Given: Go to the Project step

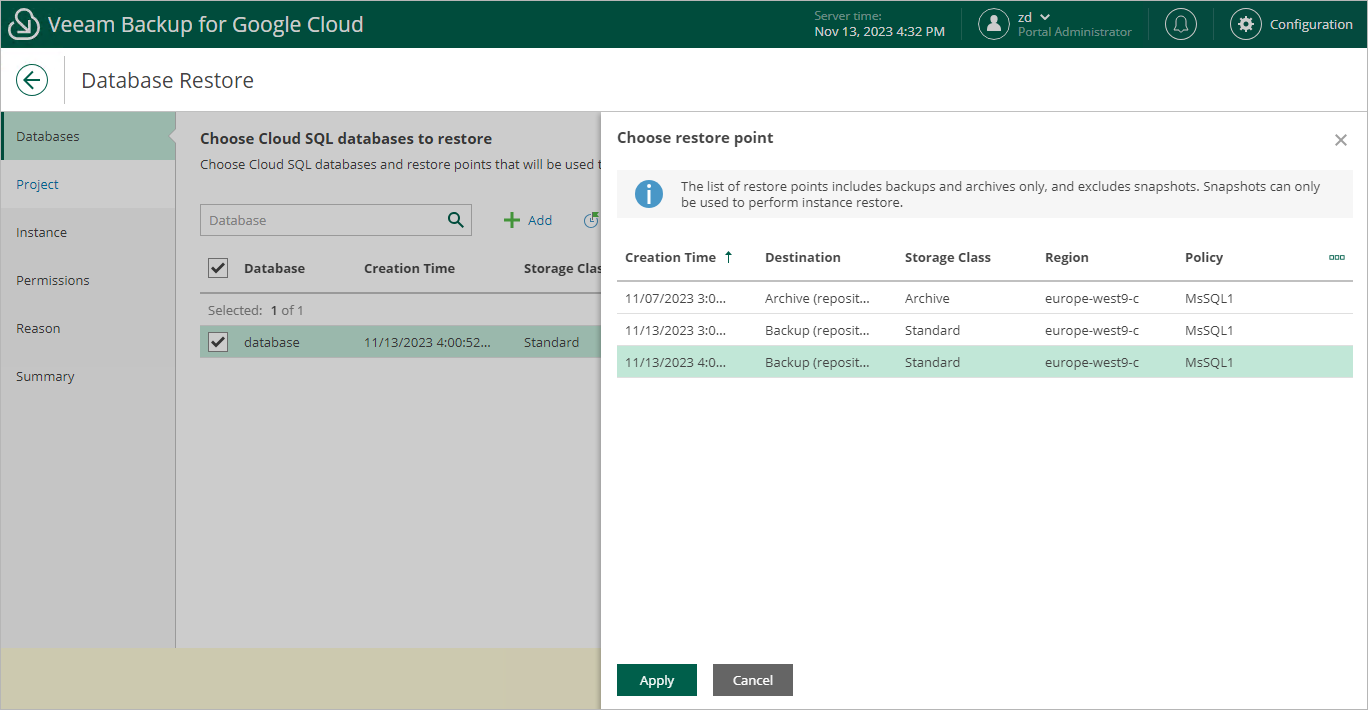Looking at the screenshot, I should tap(38, 184).
